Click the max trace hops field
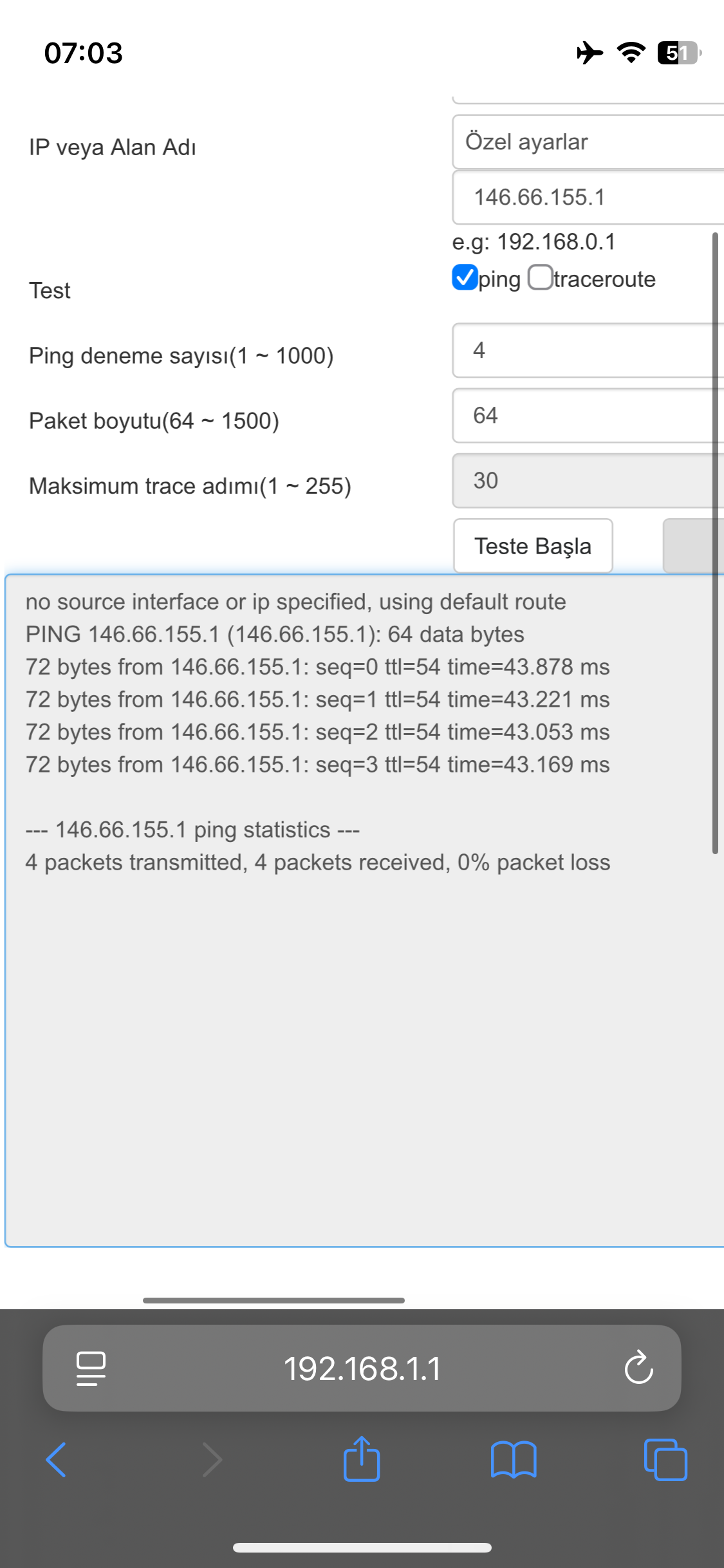The width and height of the screenshot is (724, 1568). pyautogui.click(x=587, y=481)
